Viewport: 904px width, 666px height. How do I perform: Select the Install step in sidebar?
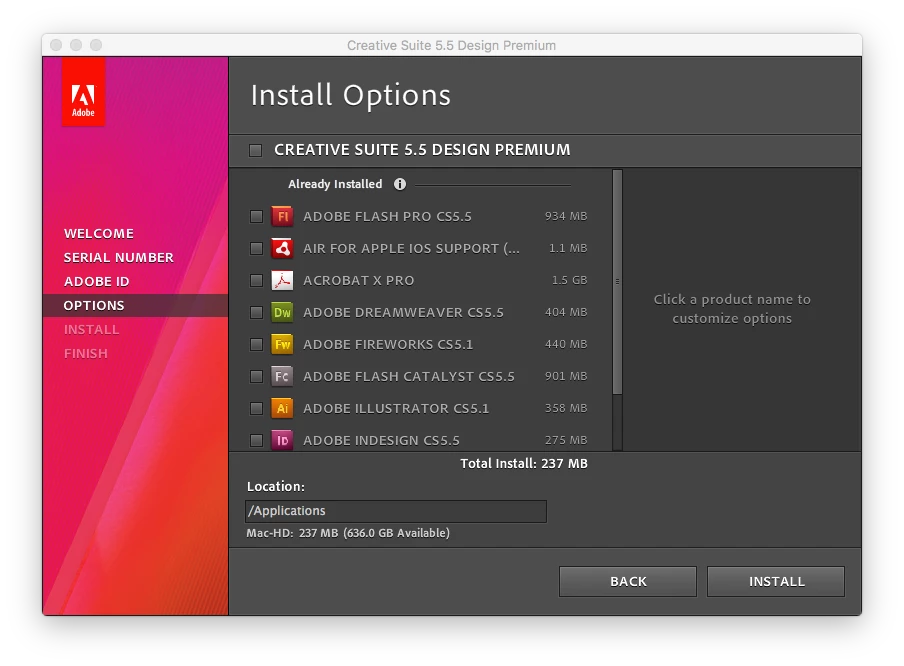pyautogui.click(x=91, y=329)
